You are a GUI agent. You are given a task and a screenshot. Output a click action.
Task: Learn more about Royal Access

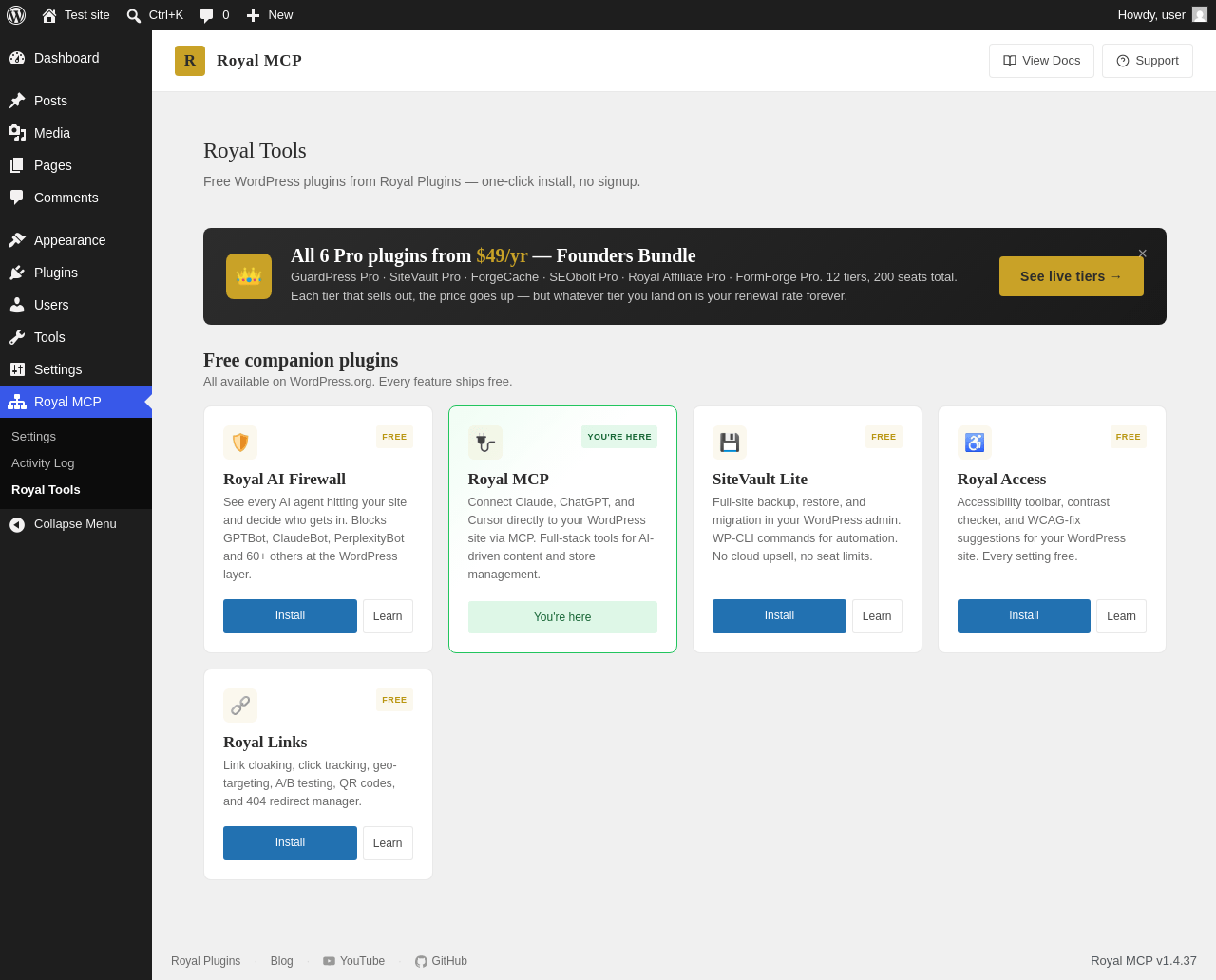[1121, 616]
